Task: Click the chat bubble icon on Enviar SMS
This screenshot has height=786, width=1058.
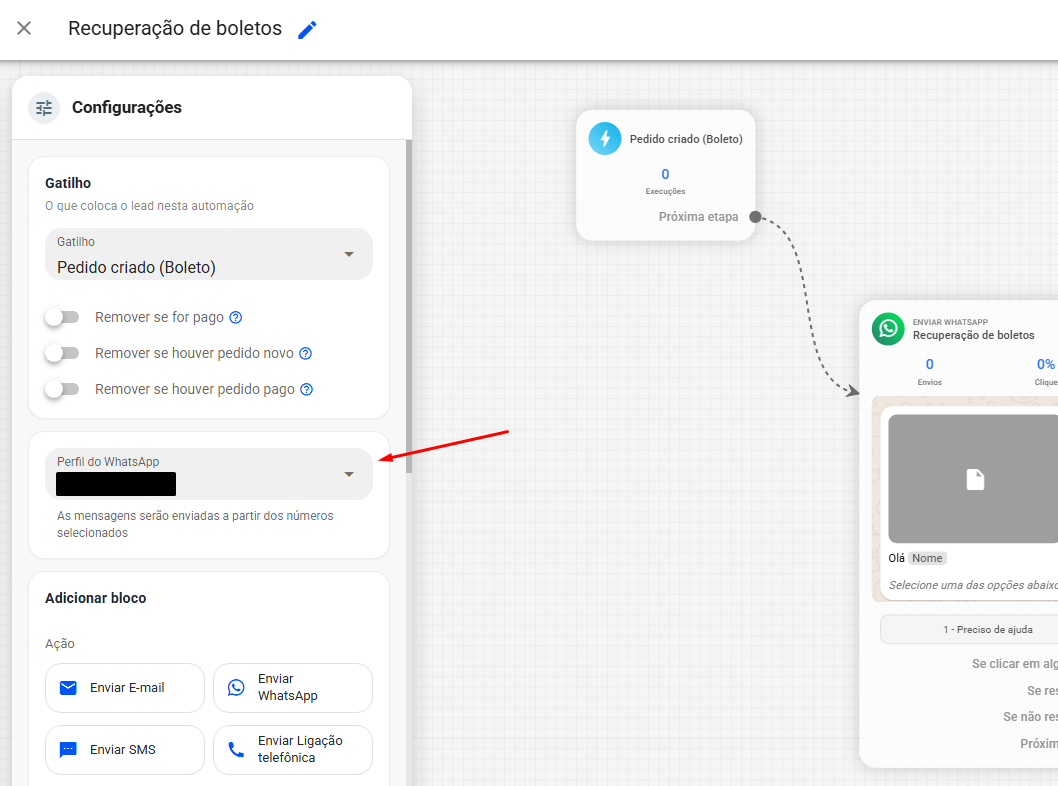Action: [x=68, y=750]
